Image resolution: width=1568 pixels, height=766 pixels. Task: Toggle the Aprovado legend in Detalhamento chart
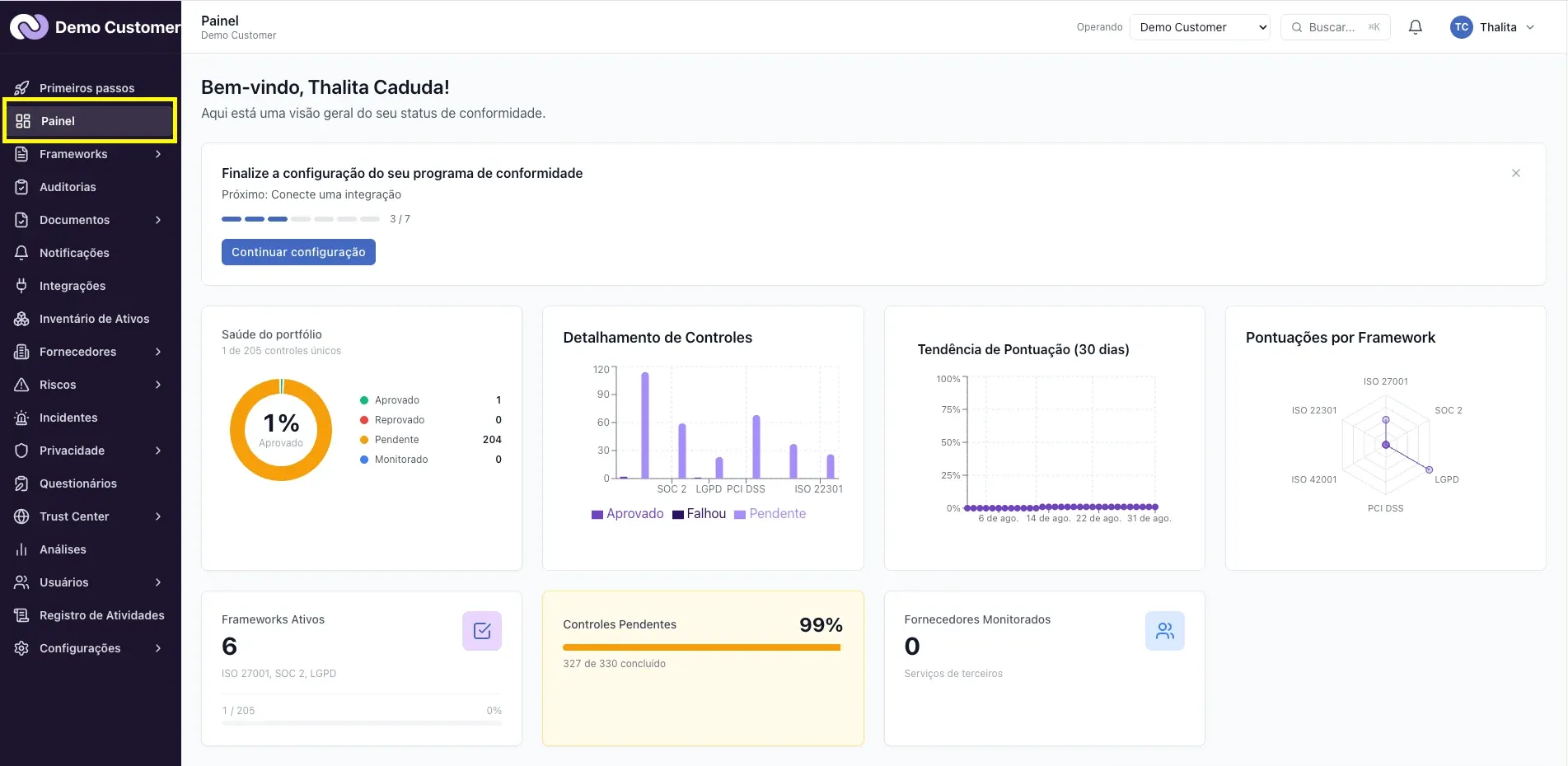coord(627,514)
